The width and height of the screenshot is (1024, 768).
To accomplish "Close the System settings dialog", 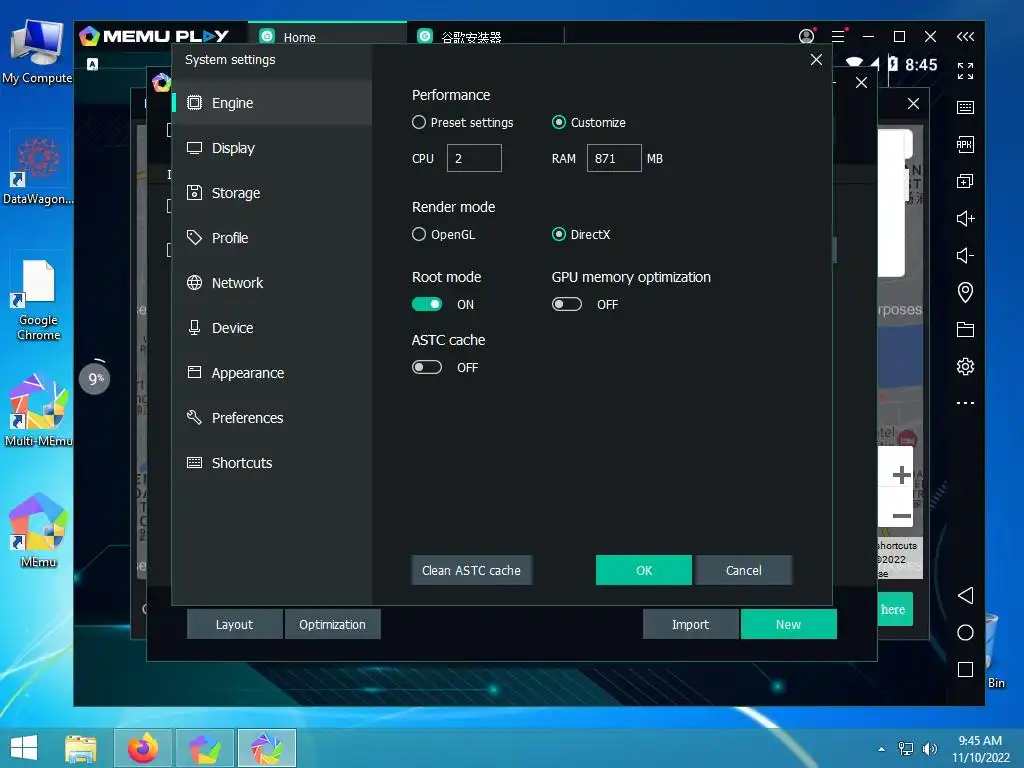I will click(x=816, y=59).
